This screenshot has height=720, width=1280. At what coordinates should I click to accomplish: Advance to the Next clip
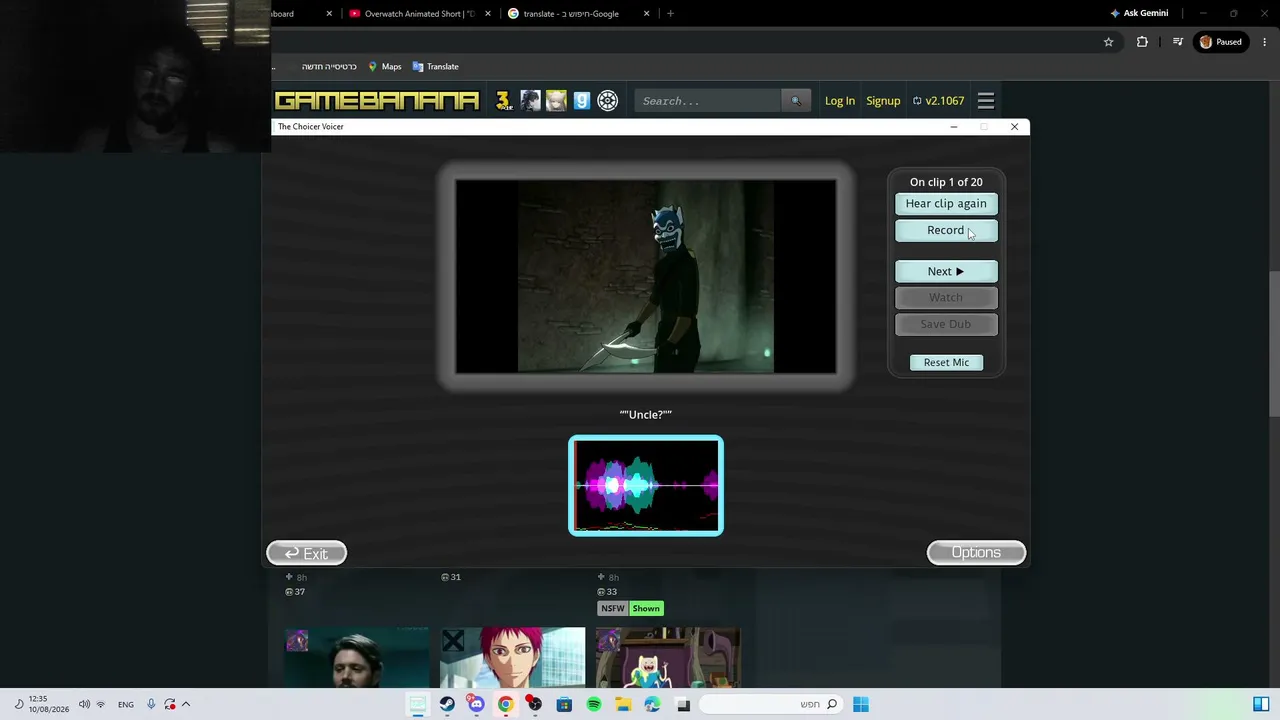tap(946, 272)
